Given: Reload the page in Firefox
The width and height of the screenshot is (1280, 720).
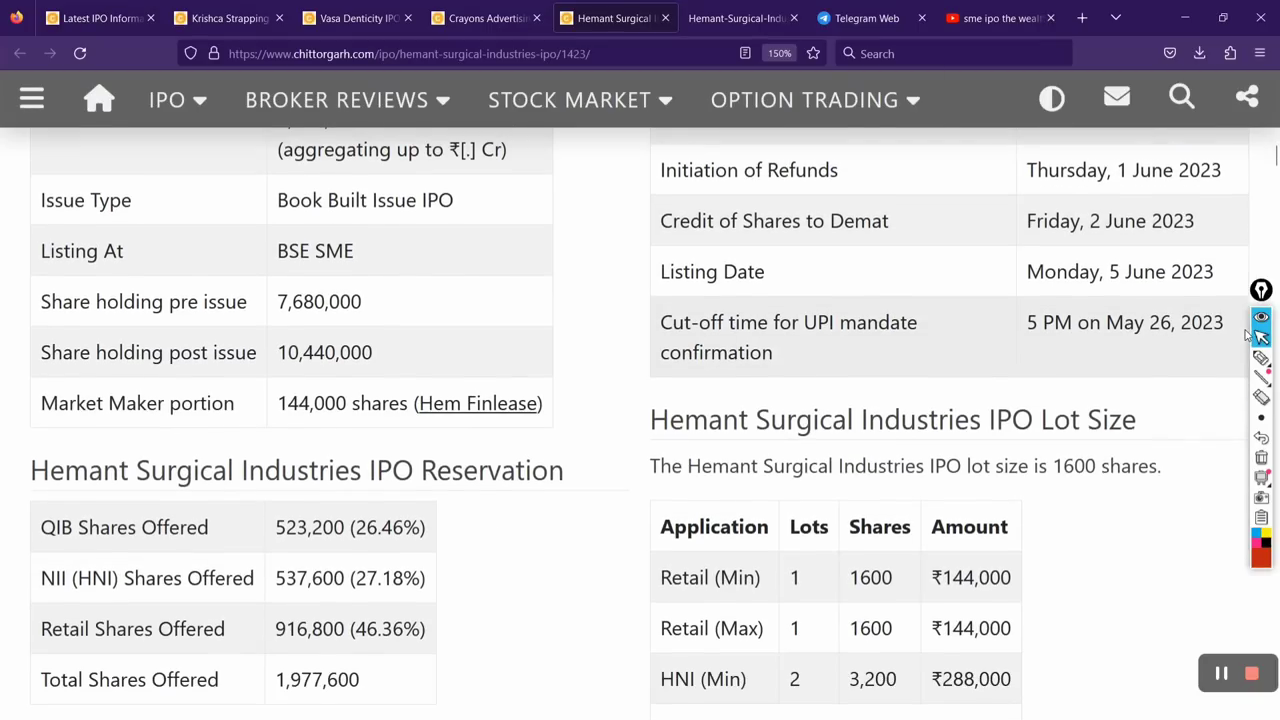Looking at the screenshot, I should [80, 53].
